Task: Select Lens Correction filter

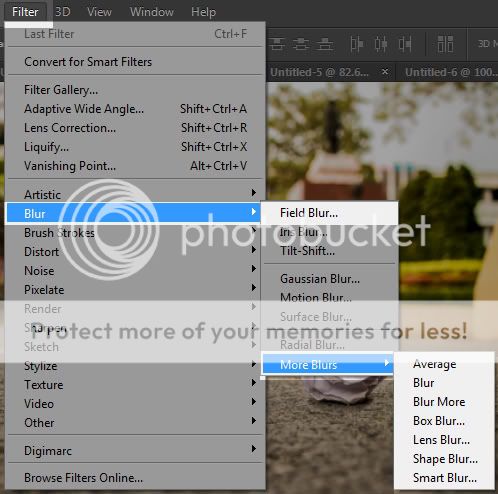Action: [x=135, y=128]
